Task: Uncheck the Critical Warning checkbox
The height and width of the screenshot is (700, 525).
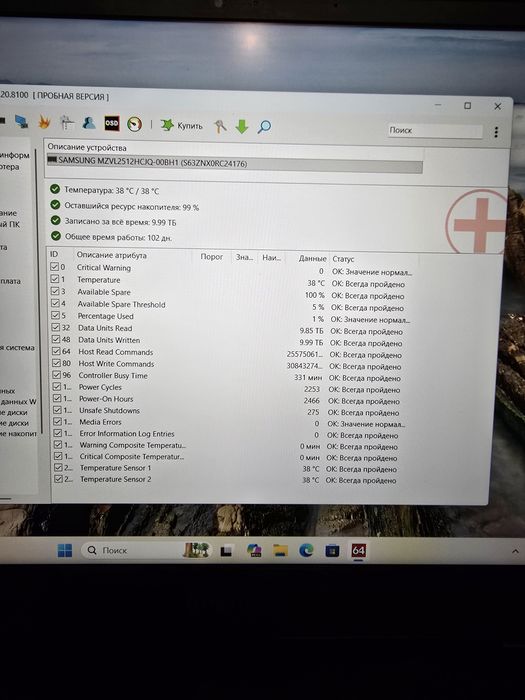Action: pos(54,267)
